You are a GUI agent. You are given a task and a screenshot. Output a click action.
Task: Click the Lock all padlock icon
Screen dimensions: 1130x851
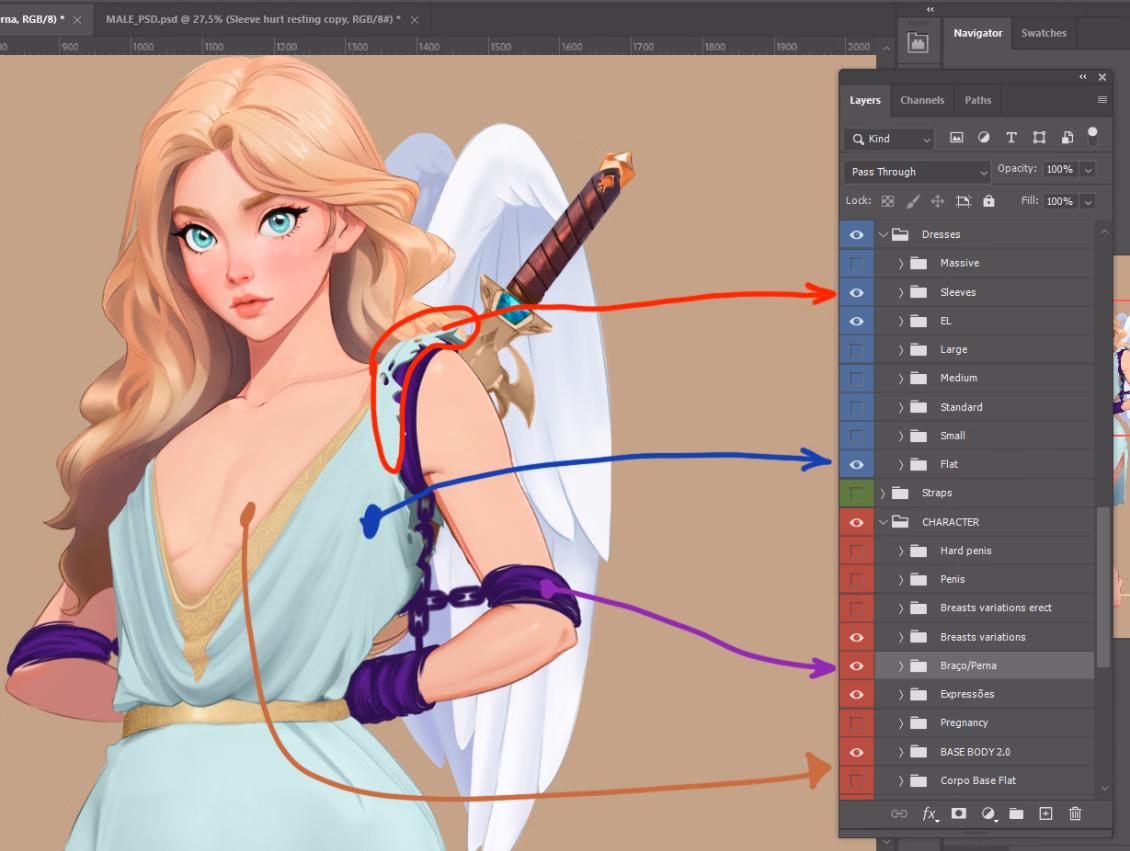pyautogui.click(x=989, y=201)
